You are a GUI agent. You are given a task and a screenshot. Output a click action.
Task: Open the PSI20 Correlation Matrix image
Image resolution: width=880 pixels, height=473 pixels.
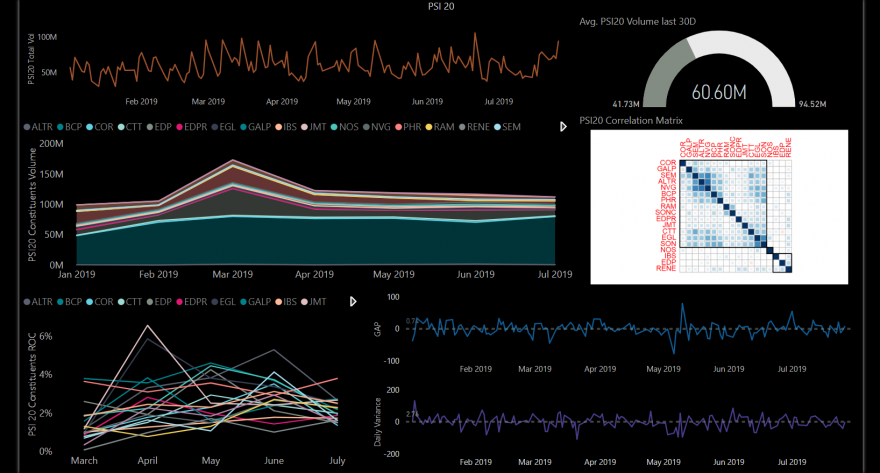tap(719, 206)
